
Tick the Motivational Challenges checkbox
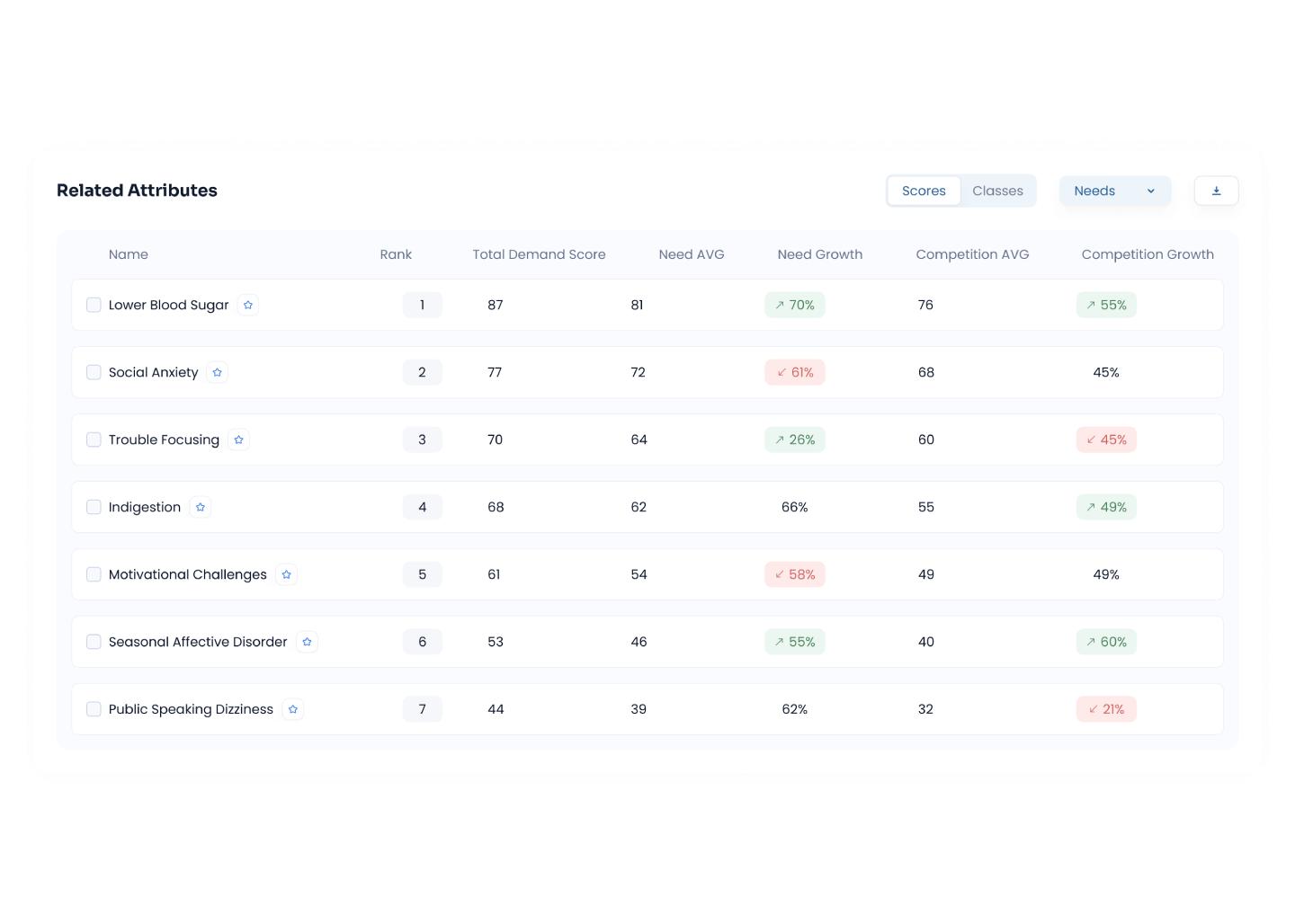94,574
